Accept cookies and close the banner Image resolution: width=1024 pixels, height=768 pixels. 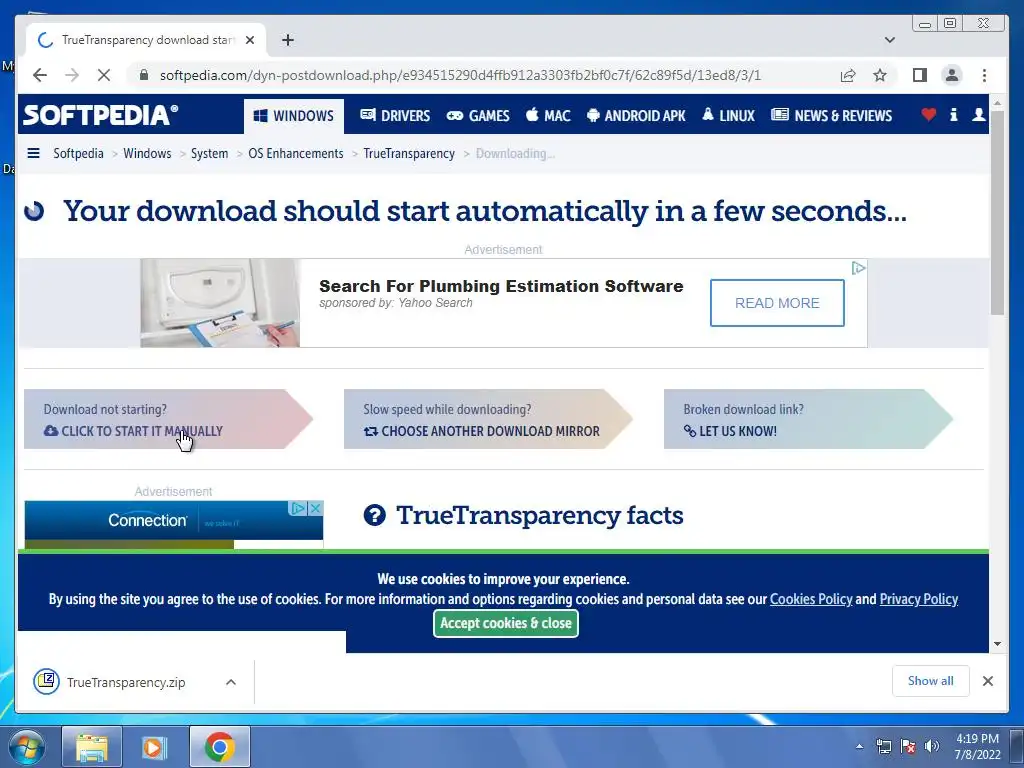pos(505,623)
